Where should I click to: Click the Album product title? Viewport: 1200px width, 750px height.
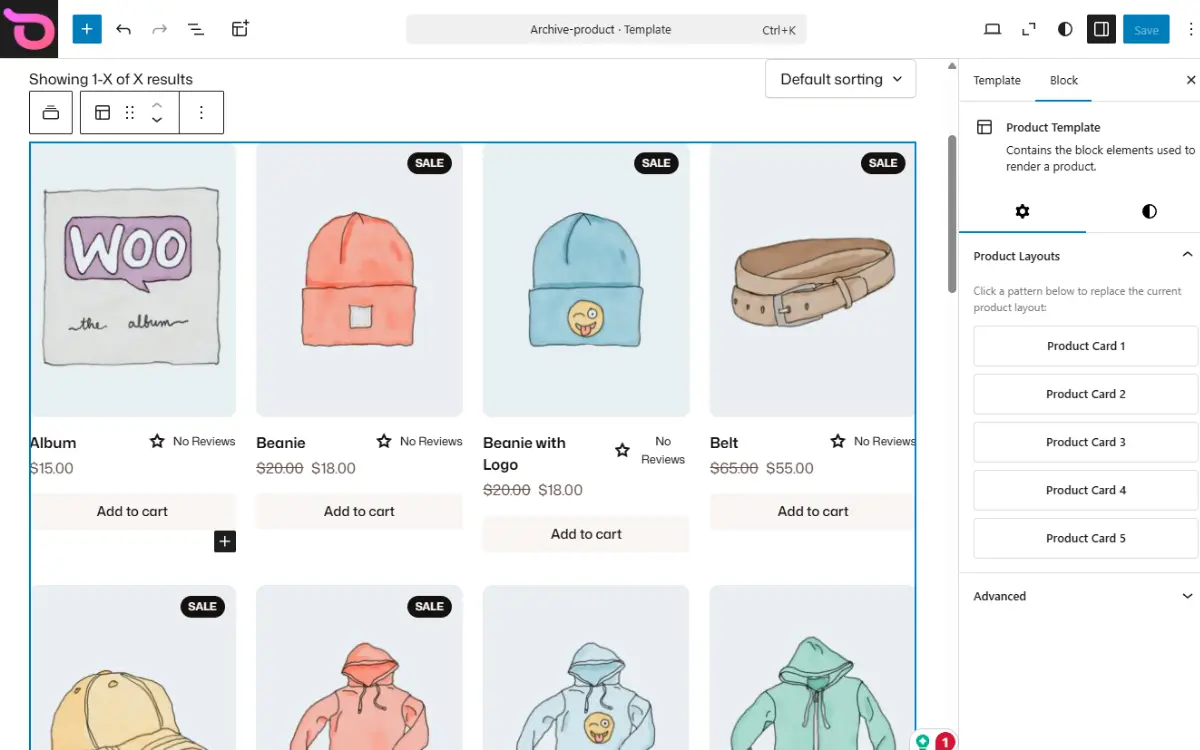tap(53, 443)
